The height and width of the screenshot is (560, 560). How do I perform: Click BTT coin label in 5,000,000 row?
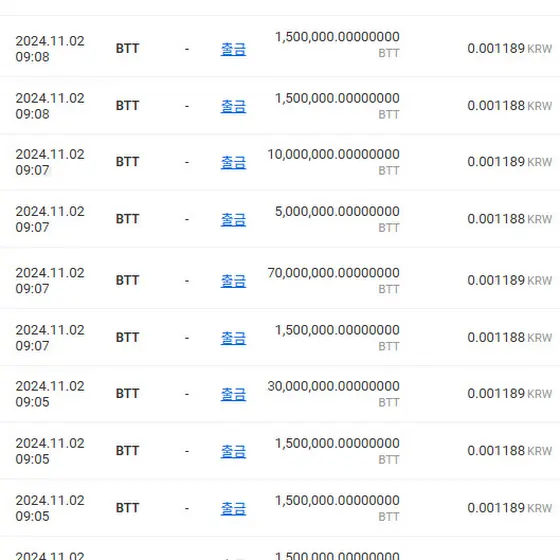pos(128,219)
